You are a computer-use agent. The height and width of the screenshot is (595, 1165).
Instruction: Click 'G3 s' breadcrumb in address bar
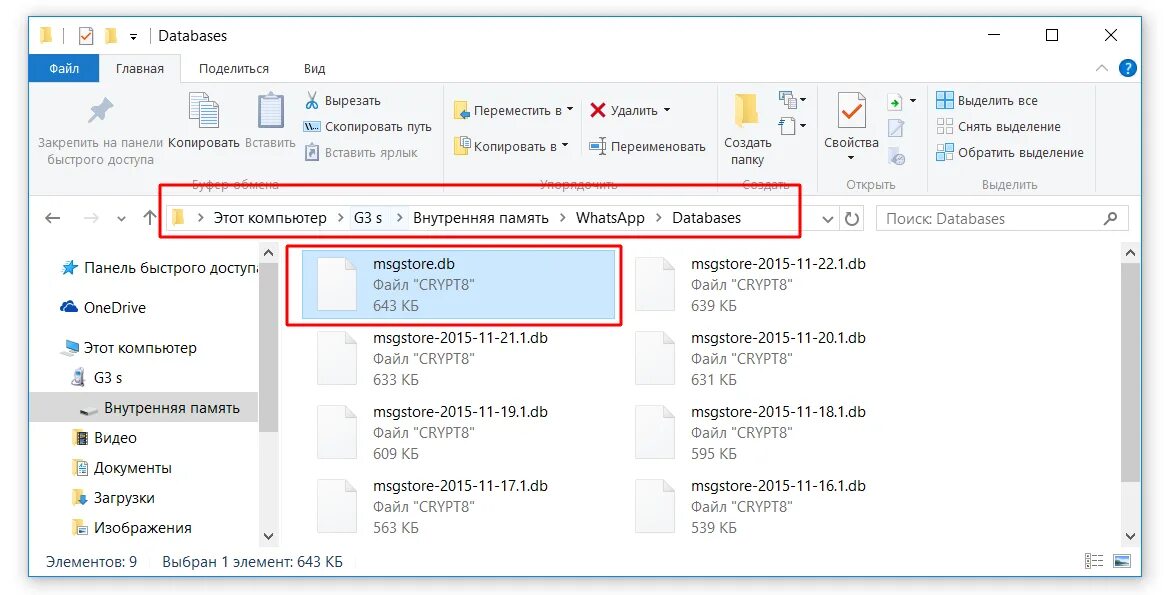click(368, 218)
